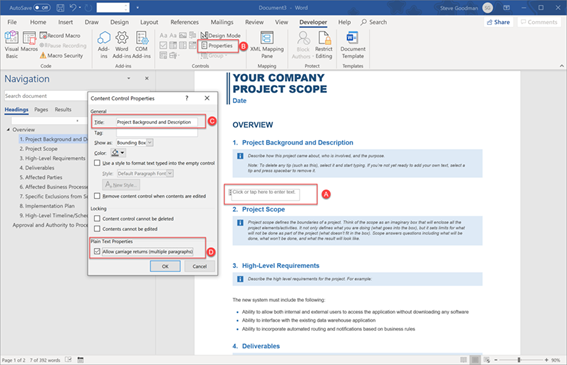Switch to Print Layout view in status bar
The width and height of the screenshot is (567, 365).
(x=476, y=360)
